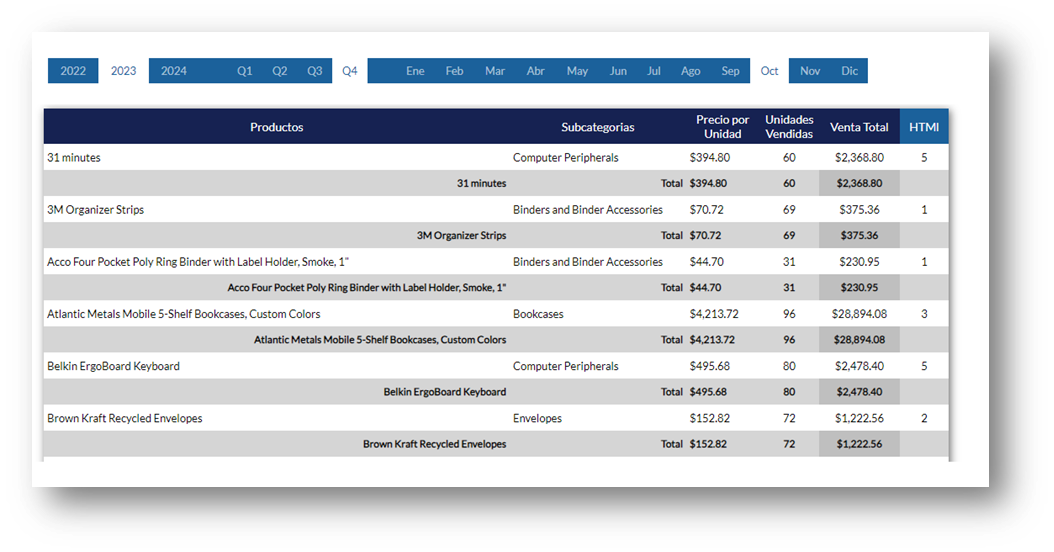1054x552 pixels.
Task: Choose the Oct month filter
Action: (770, 71)
